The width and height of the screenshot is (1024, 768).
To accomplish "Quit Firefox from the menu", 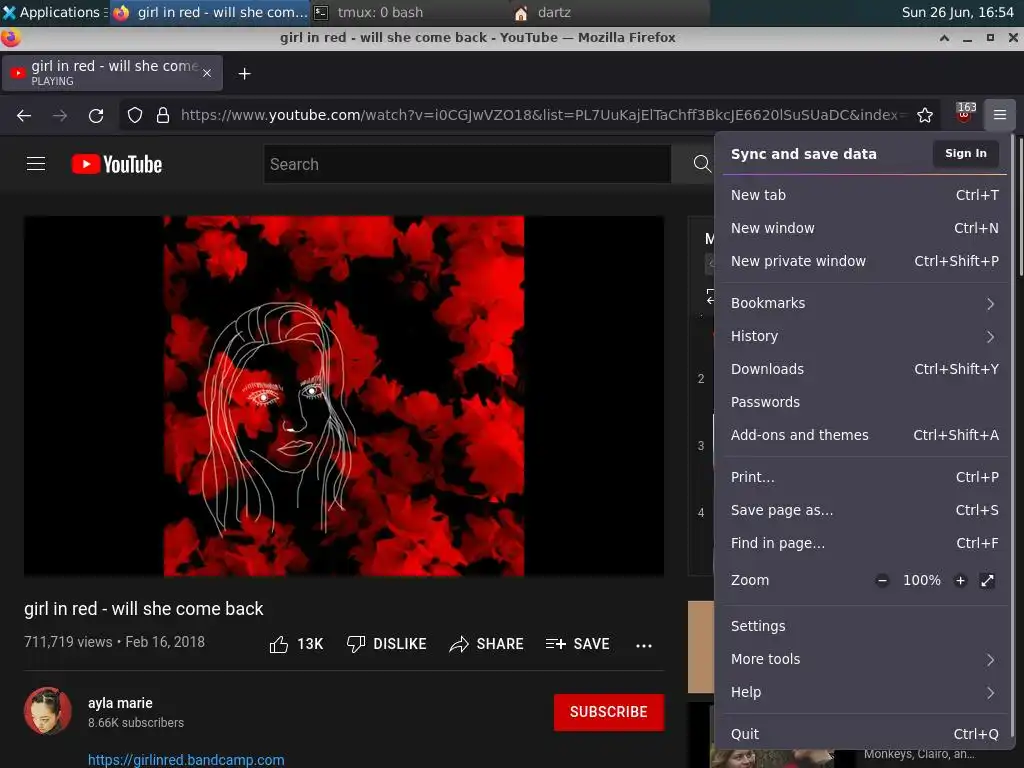I will tap(864, 734).
